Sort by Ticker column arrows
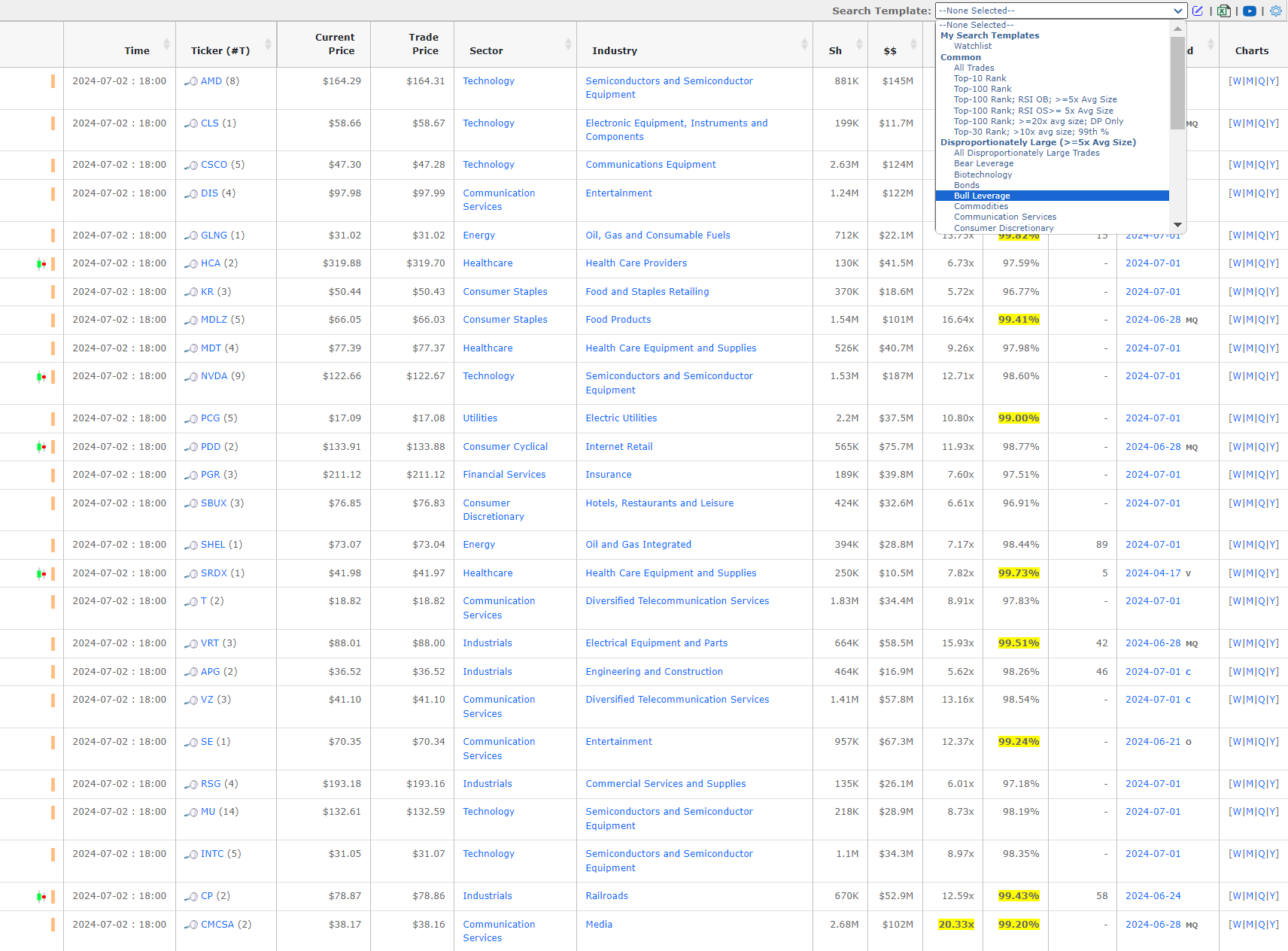Viewport: 1288px width, 951px height. click(268, 44)
